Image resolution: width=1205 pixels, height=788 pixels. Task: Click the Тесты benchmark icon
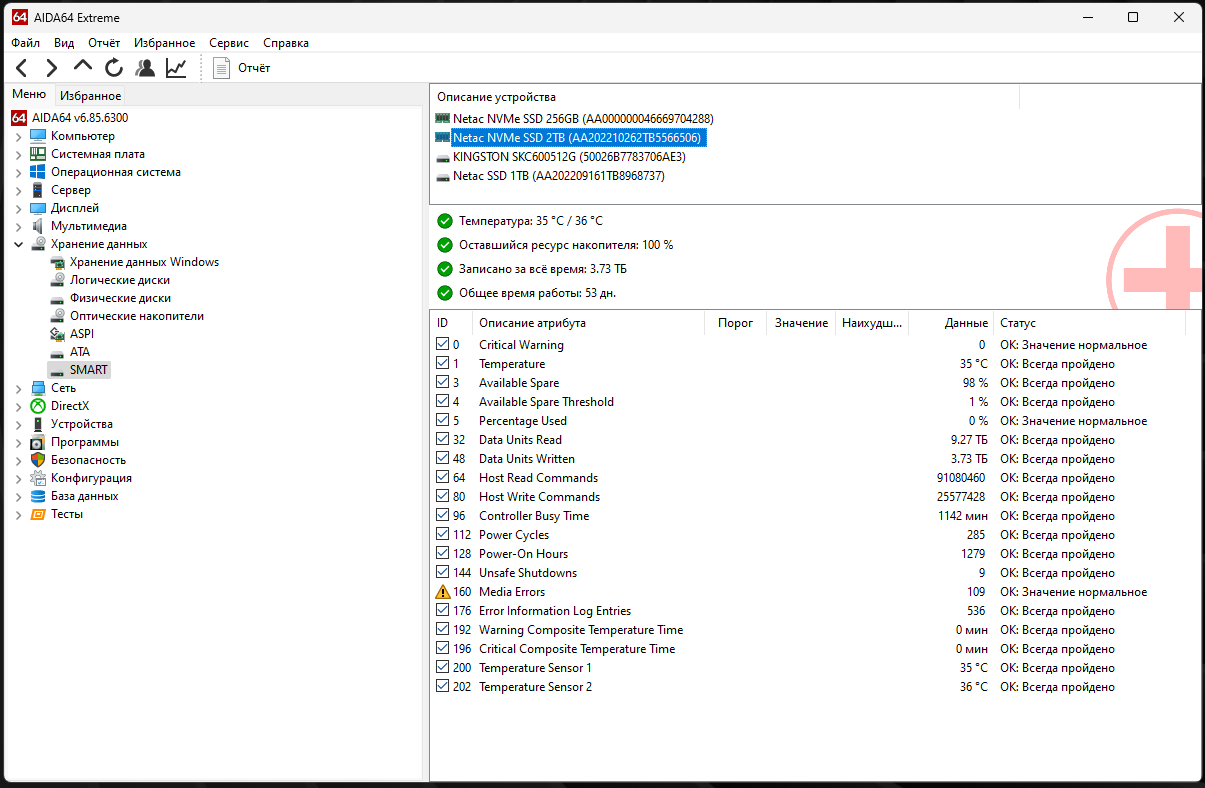tap(38, 514)
